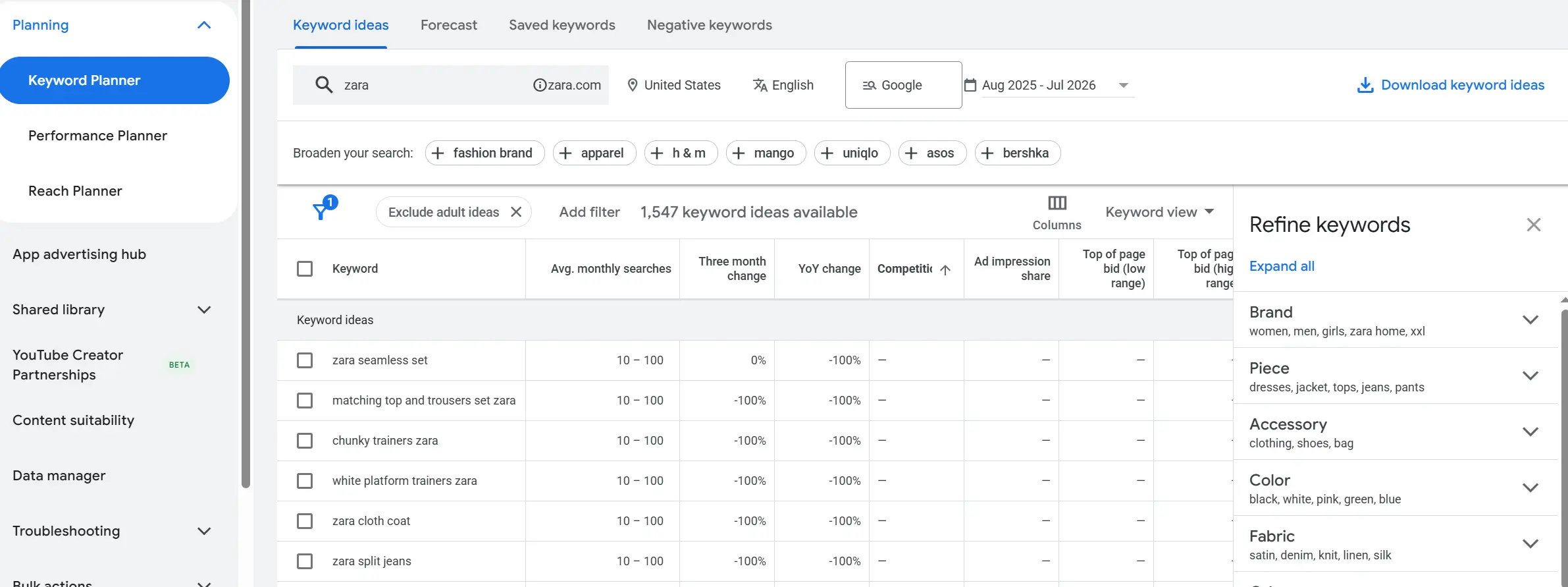This screenshot has width=1568, height=587.
Task: Add 'apparel' suggestion to the search
Action: 594,153
